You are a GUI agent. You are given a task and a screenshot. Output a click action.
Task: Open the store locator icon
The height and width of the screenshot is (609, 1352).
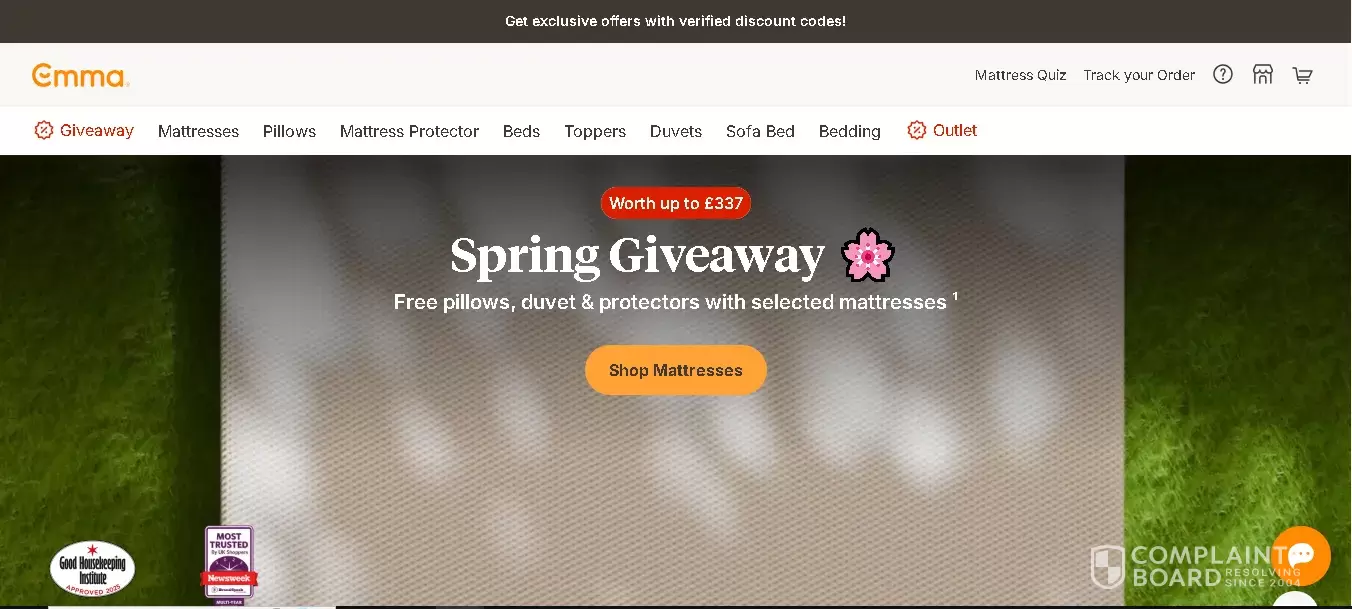1263,74
